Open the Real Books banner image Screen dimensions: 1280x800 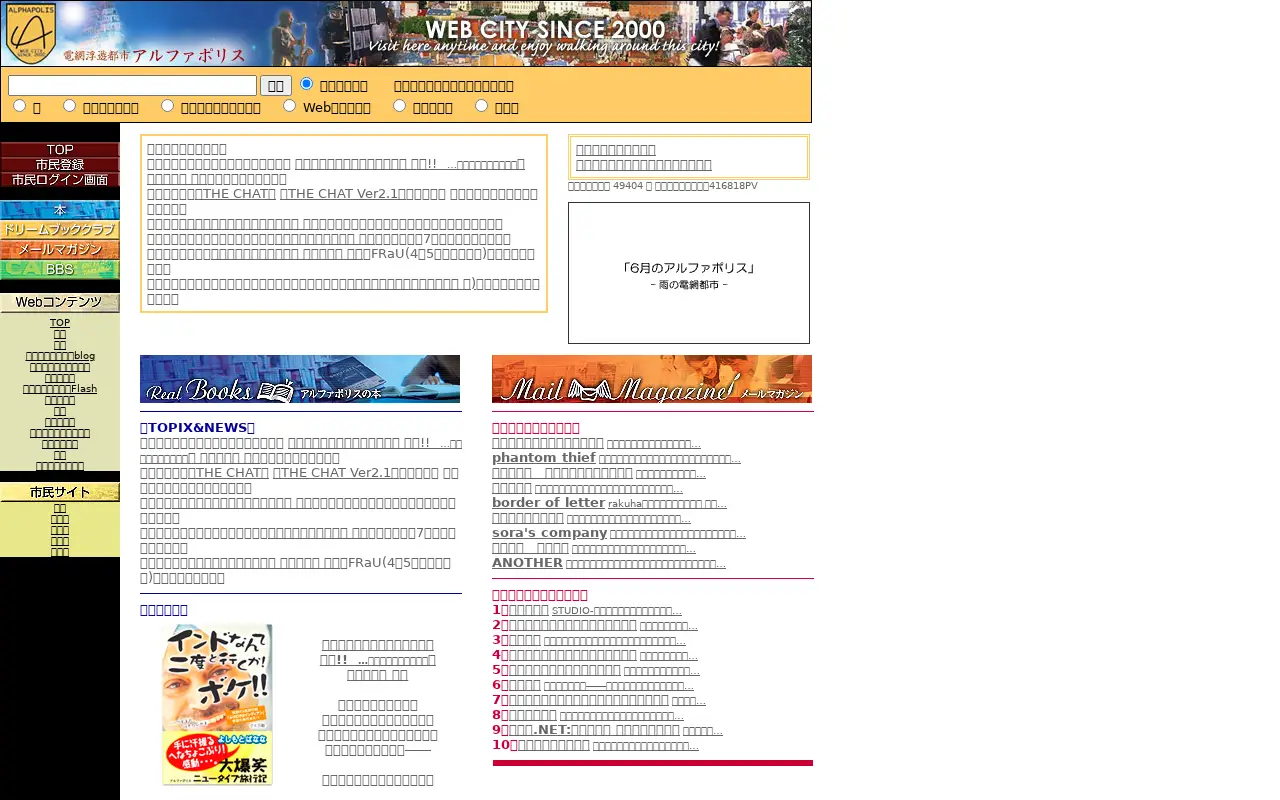[x=300, y=379]
